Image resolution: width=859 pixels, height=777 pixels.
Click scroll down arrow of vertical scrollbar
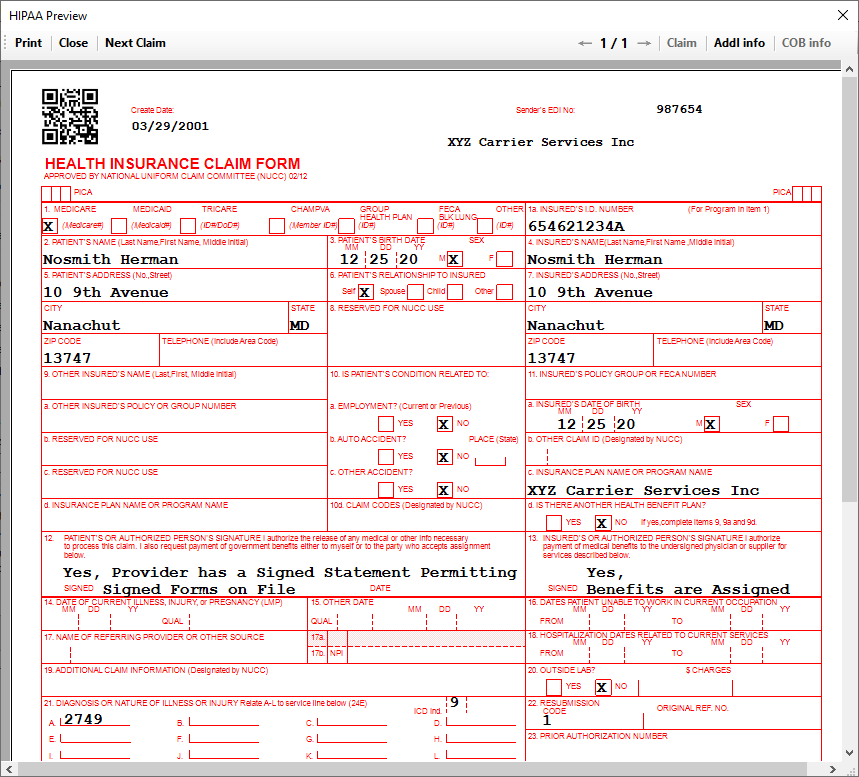849,753
